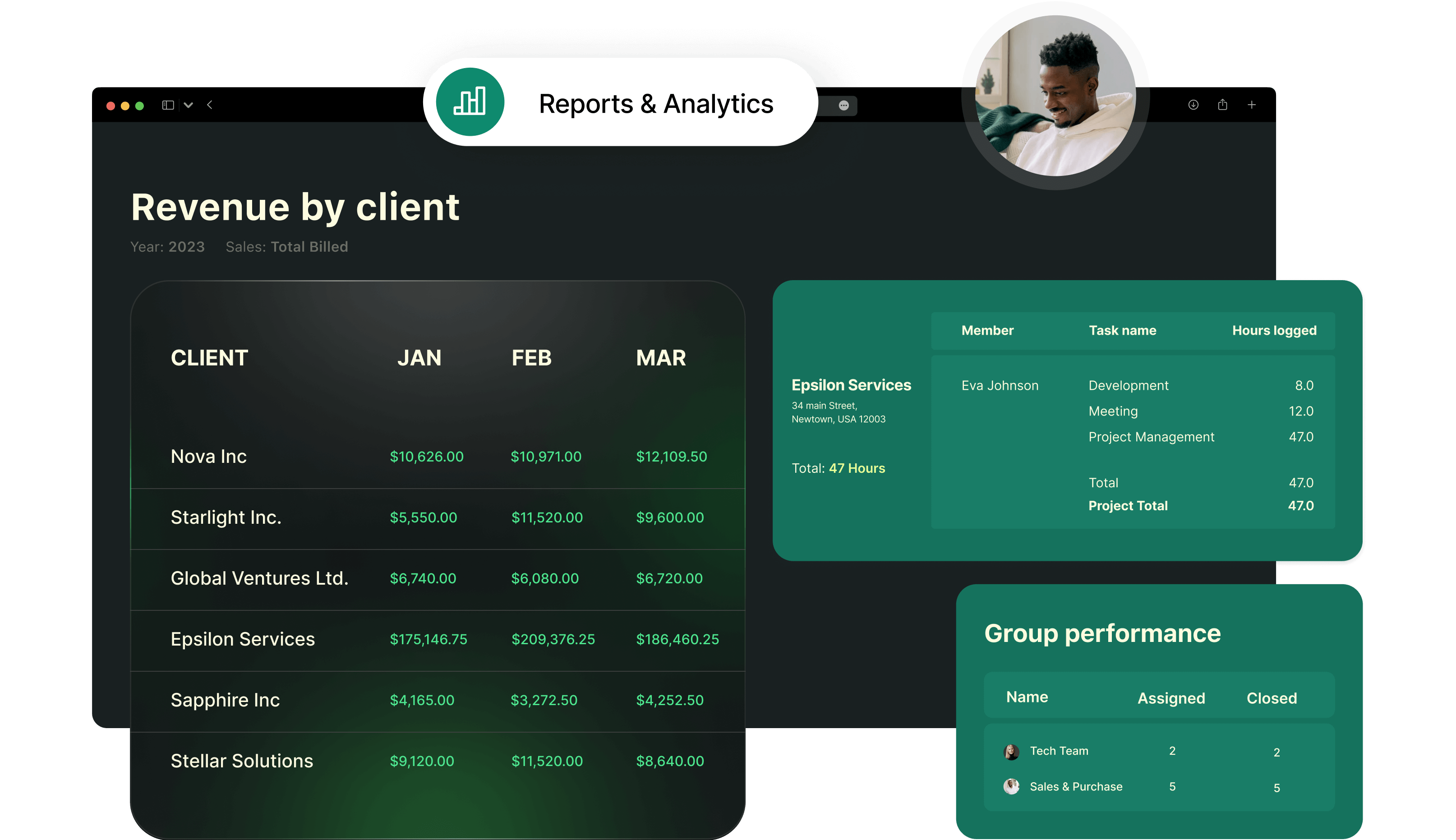1456x840 pixels.
Task: Click the ellipsis icon inside the address bar
Action: coord(843,105)
